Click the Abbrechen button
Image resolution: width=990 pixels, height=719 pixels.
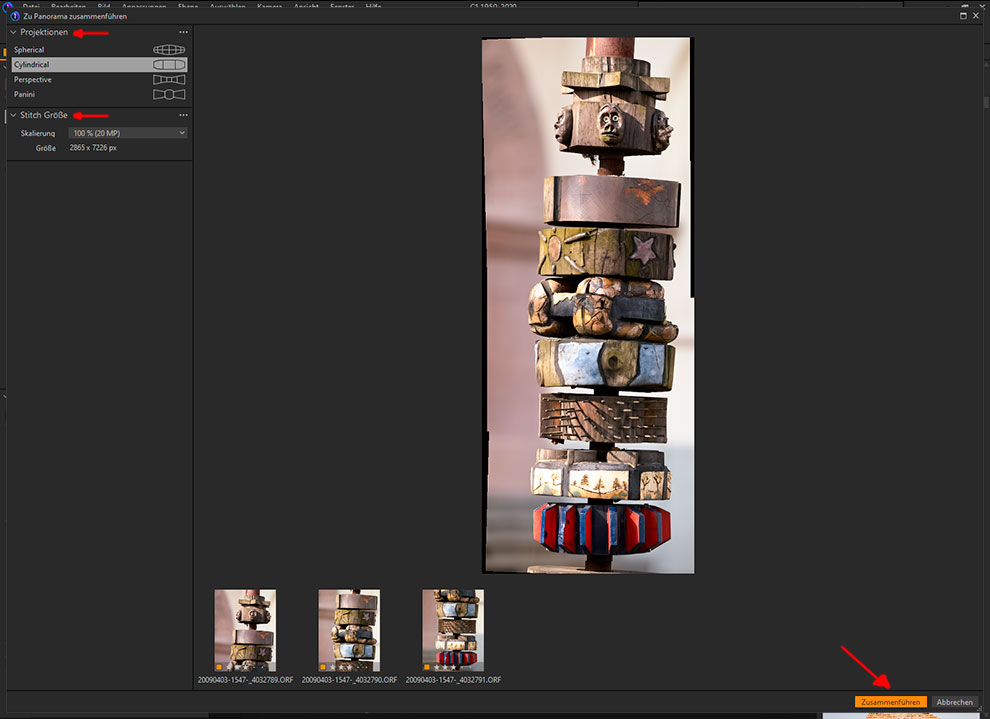pyautogui.click(x=955, y=702)
